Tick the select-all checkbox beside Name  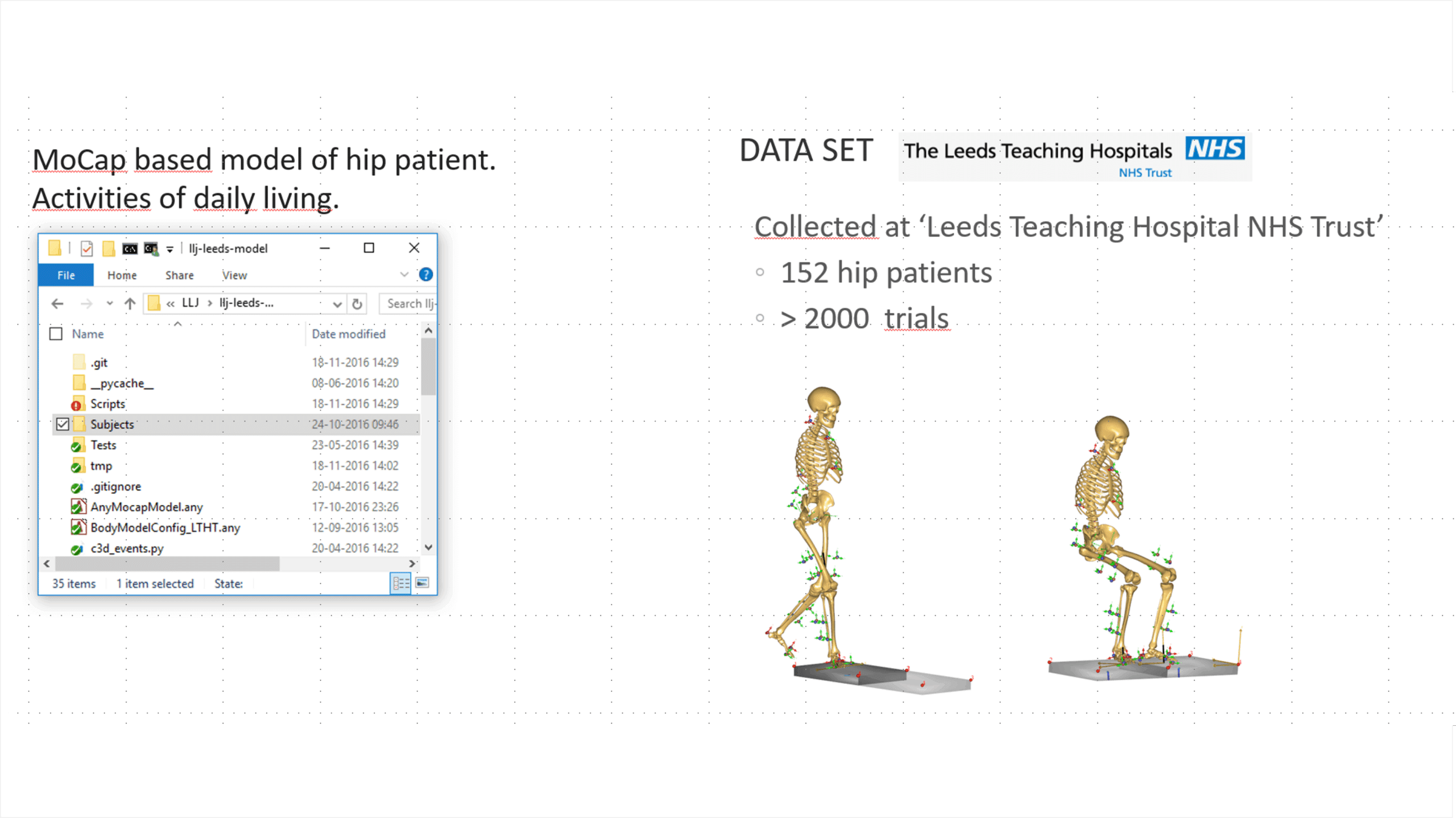(x=56, y=334)
